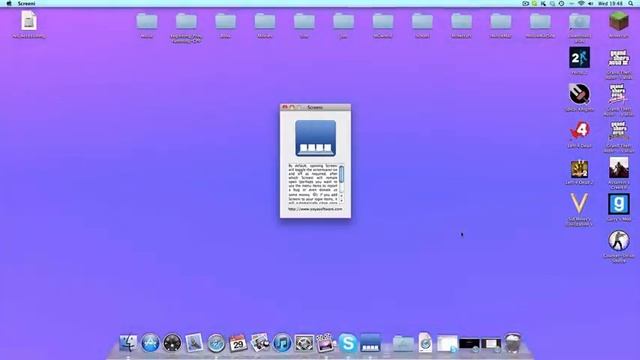
Task: Click the green status icon in menu bar
Action: coord(534,3)
